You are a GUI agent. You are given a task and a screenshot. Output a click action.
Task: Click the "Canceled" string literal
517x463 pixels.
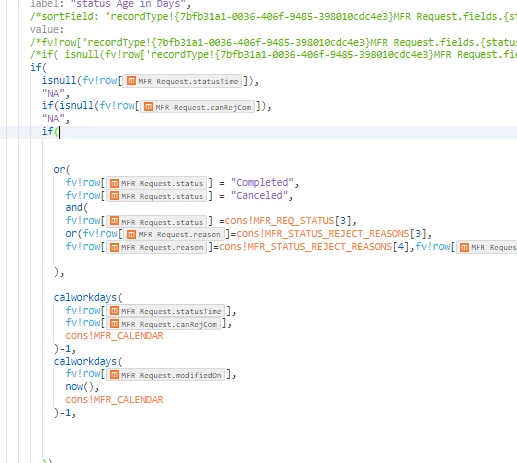pyautogui.click(x=259, y=195)
